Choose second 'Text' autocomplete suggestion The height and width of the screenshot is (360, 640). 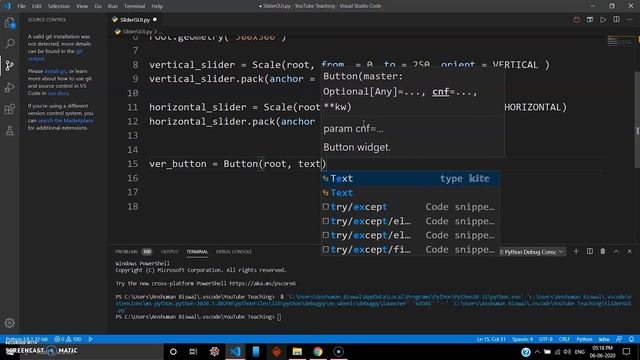[x=410, y=193]
